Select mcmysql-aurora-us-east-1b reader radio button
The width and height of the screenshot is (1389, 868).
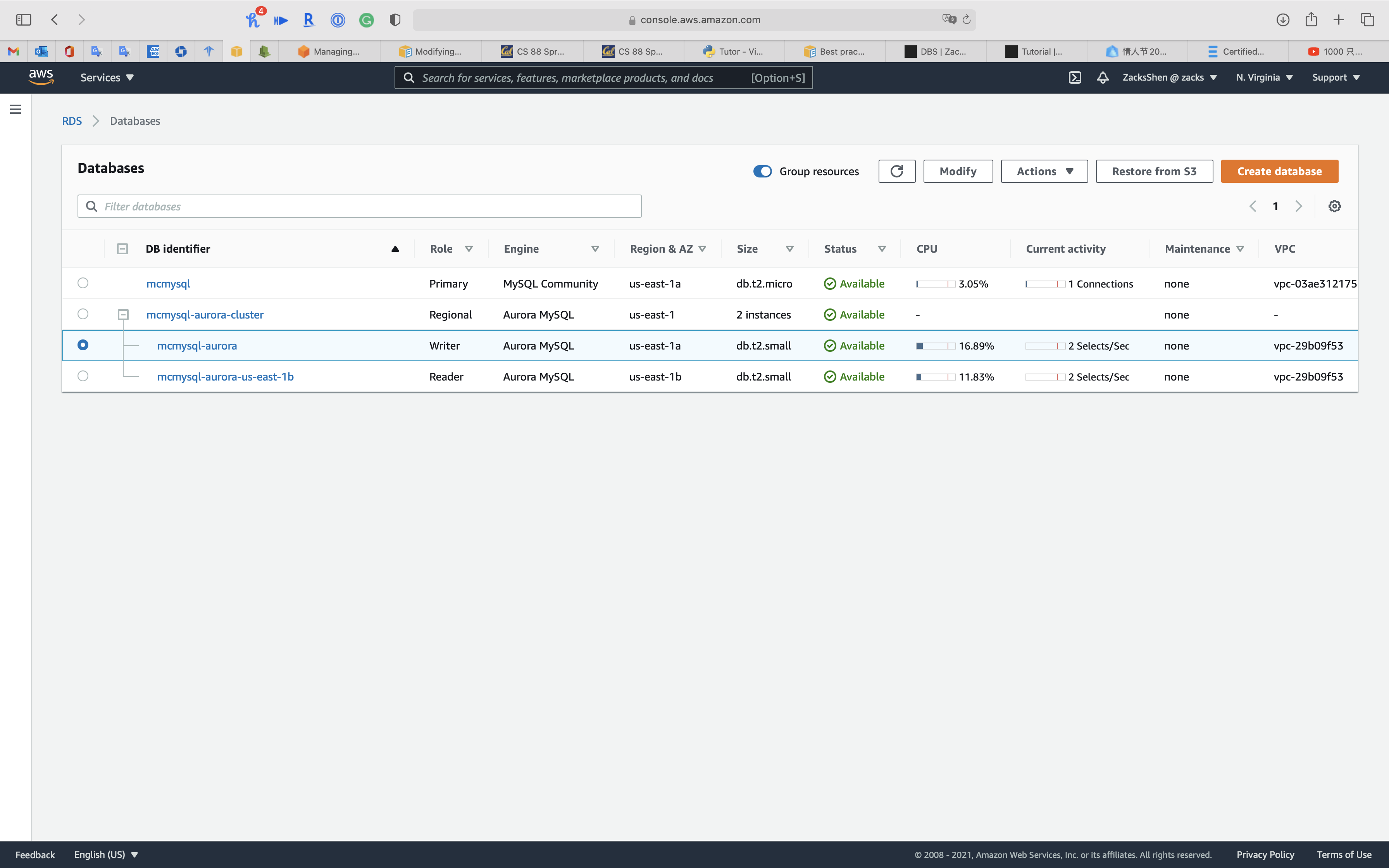(83, 376)
